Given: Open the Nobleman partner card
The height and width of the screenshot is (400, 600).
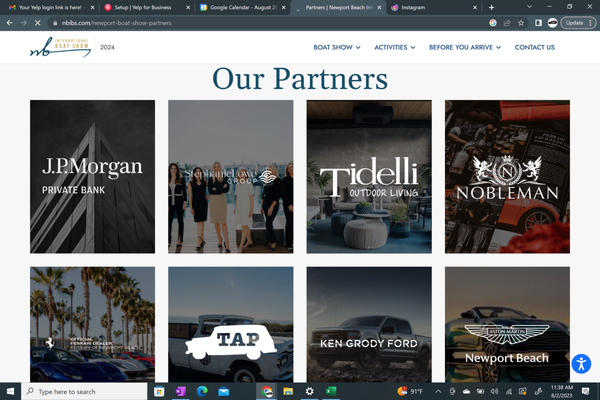Looking at the screenshot, I should [x=507, y=177].
